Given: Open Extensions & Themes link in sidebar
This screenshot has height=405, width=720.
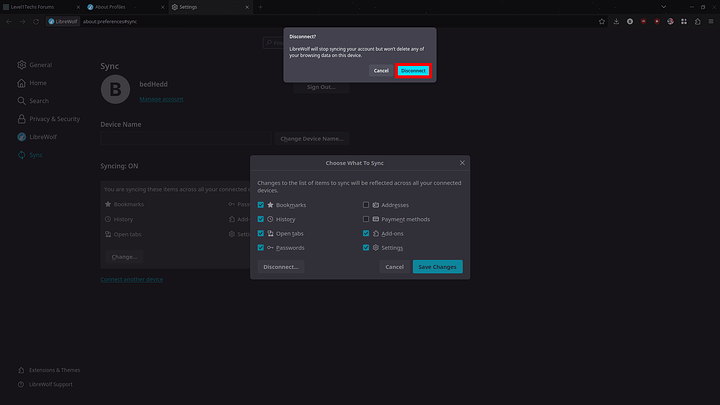Looking at the screenshot, I should point(49,370).
